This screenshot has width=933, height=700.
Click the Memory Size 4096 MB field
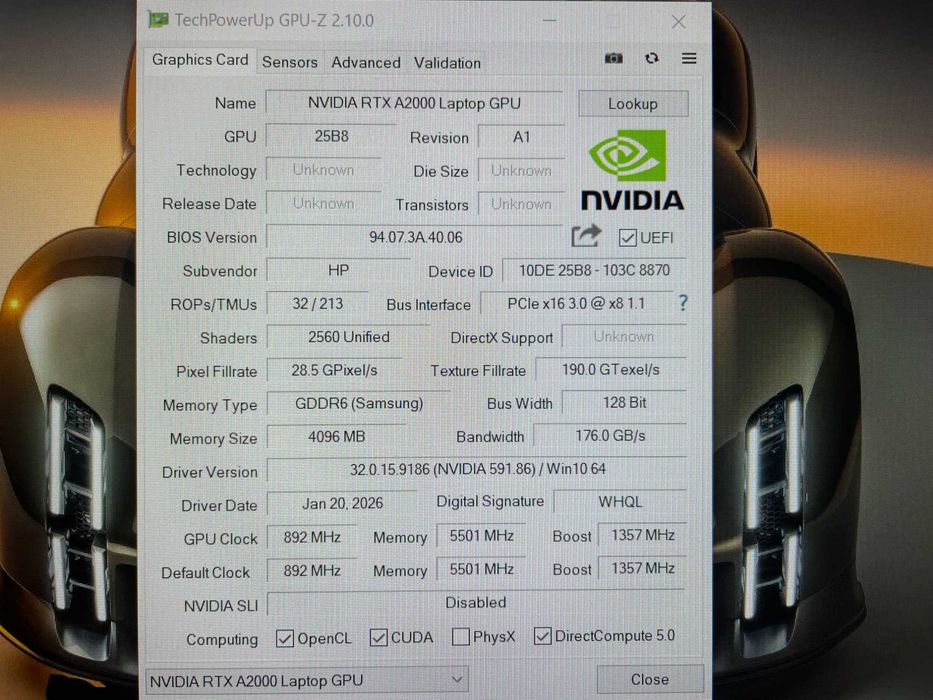[x=336, y=437]
